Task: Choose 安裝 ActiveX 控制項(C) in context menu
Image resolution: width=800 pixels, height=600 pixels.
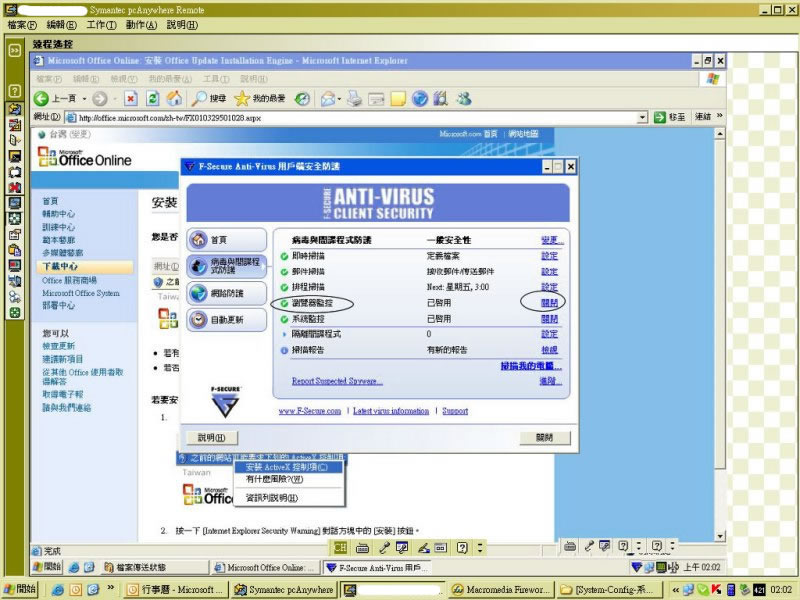Action: pos(288,467)
